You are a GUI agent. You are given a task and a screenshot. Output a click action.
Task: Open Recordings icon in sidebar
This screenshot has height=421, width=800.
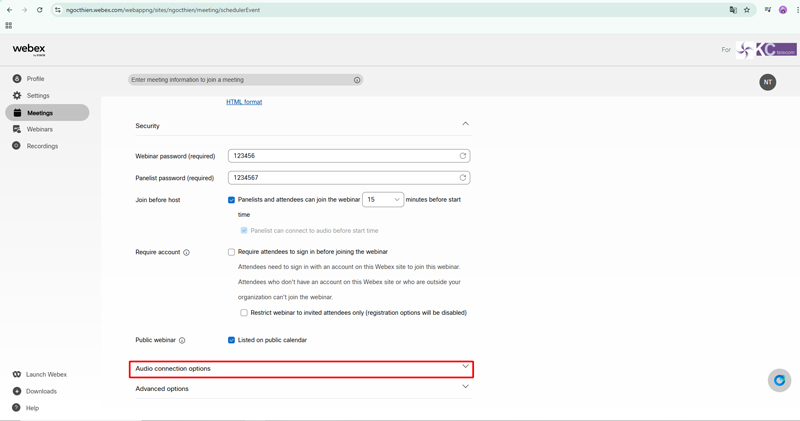click(16, 145)
